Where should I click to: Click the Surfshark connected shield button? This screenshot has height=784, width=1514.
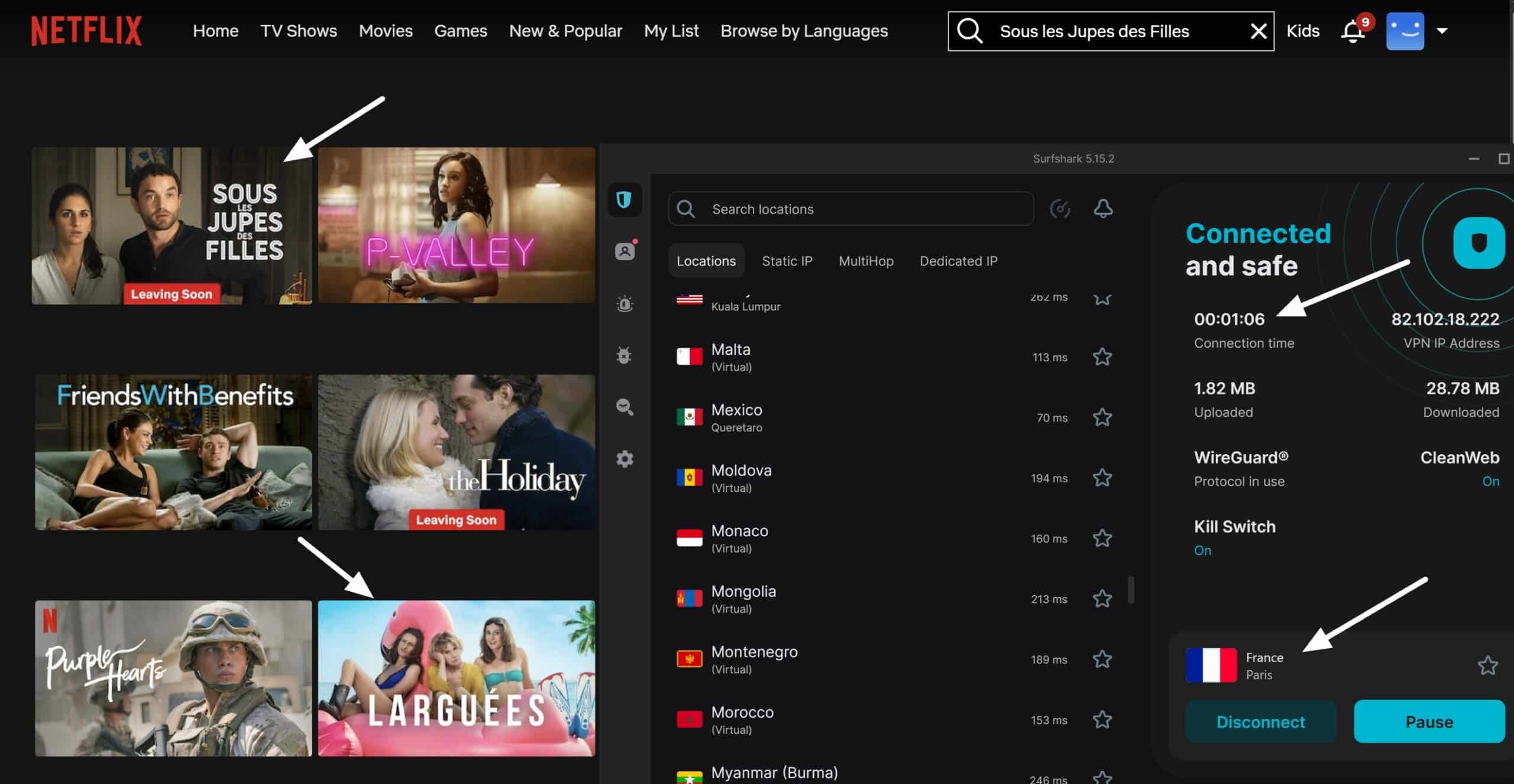point(1479,243)
